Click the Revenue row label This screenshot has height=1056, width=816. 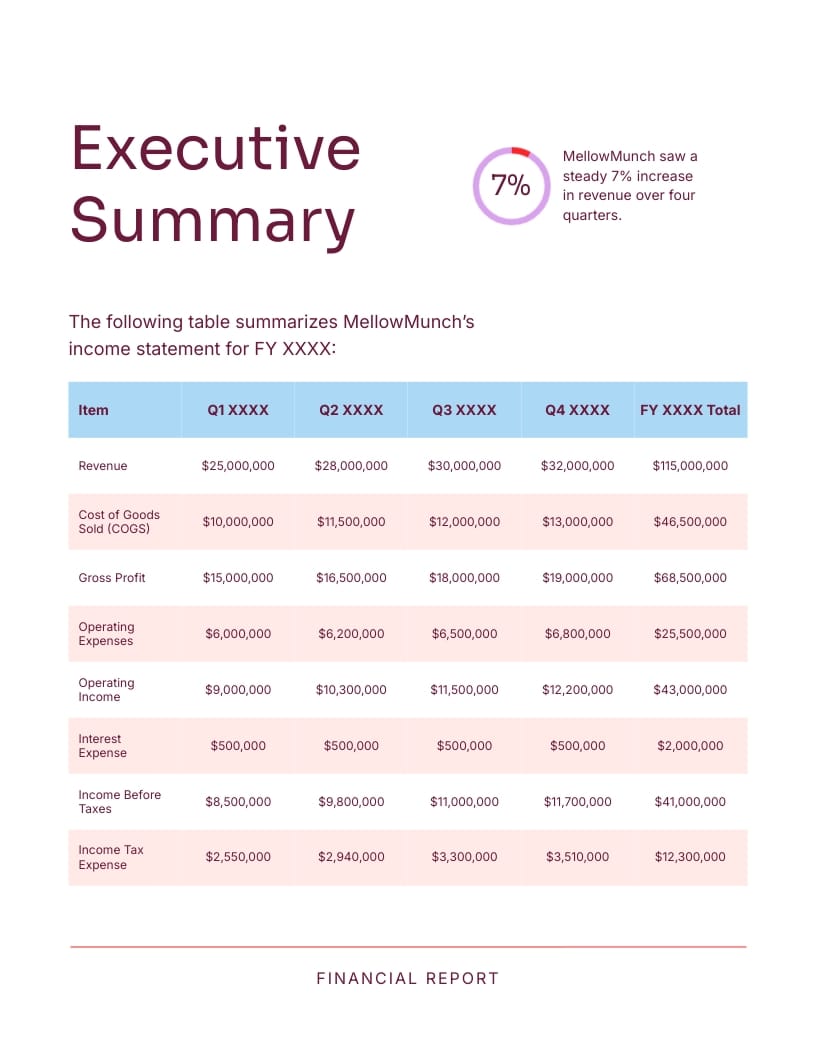pyautogui.click(x=103, y=466)
